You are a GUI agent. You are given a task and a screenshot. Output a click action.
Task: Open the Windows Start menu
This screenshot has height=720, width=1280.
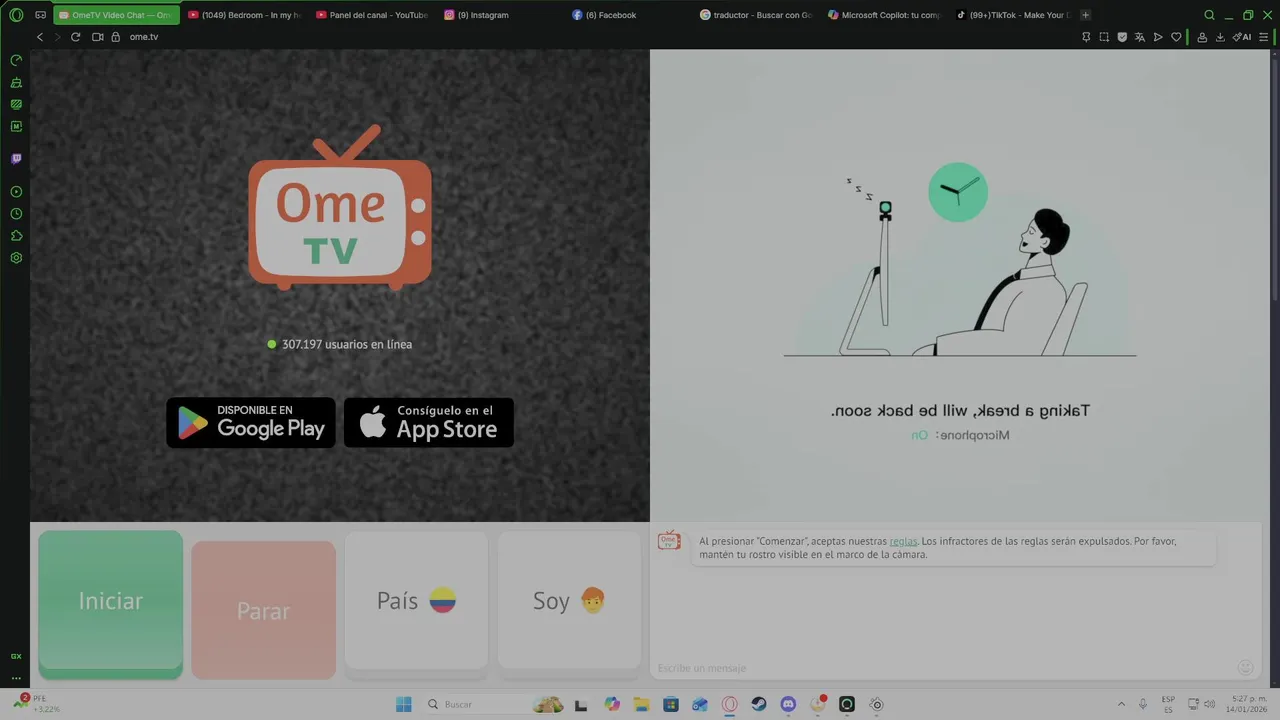coord(404,704)
